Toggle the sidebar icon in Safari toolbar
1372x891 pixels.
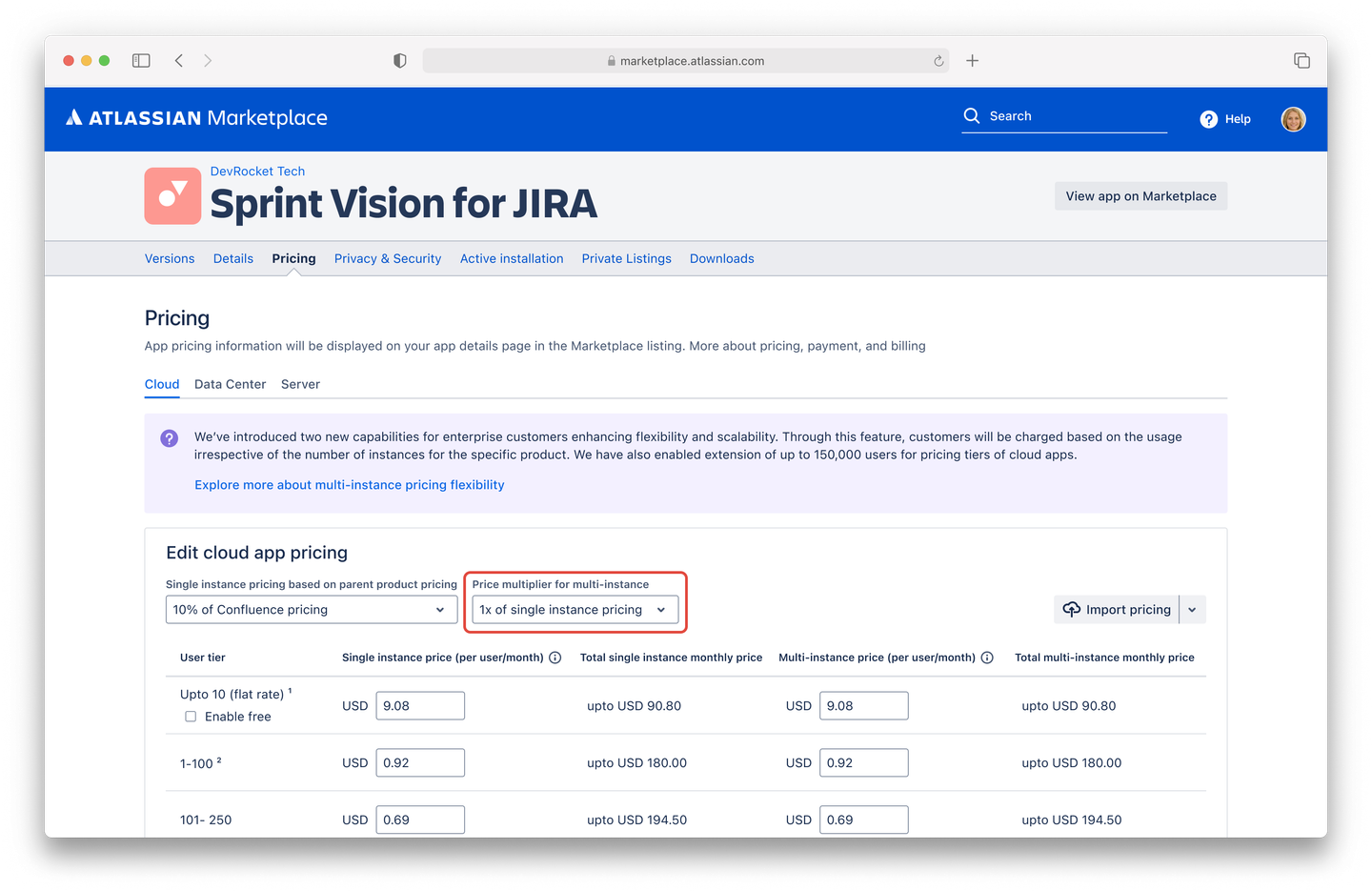click(140, 60)
